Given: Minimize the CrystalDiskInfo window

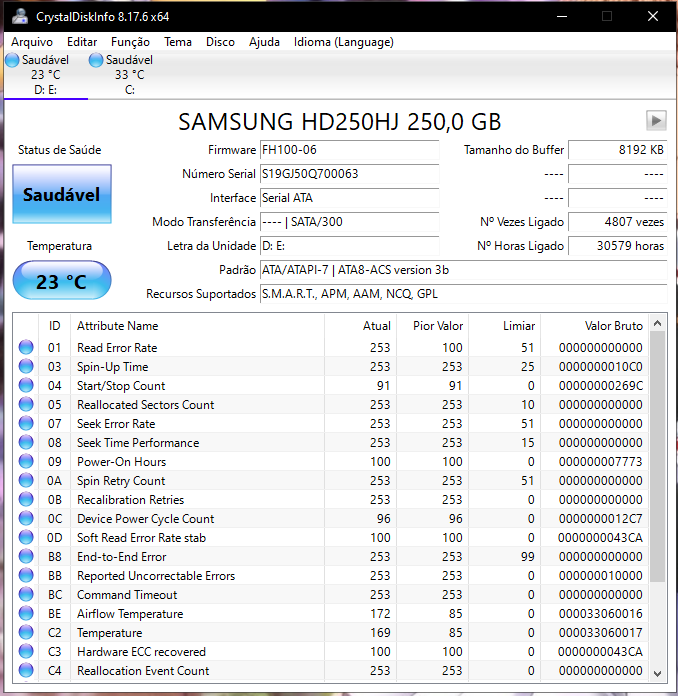Looking at the screenshot, I should [x=562, y=16].
